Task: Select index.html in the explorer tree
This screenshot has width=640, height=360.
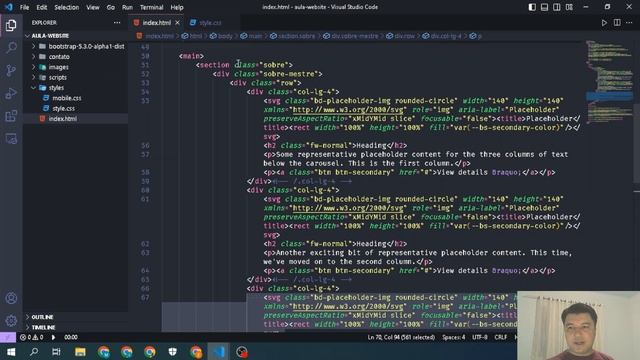Action: pos(62,119)
